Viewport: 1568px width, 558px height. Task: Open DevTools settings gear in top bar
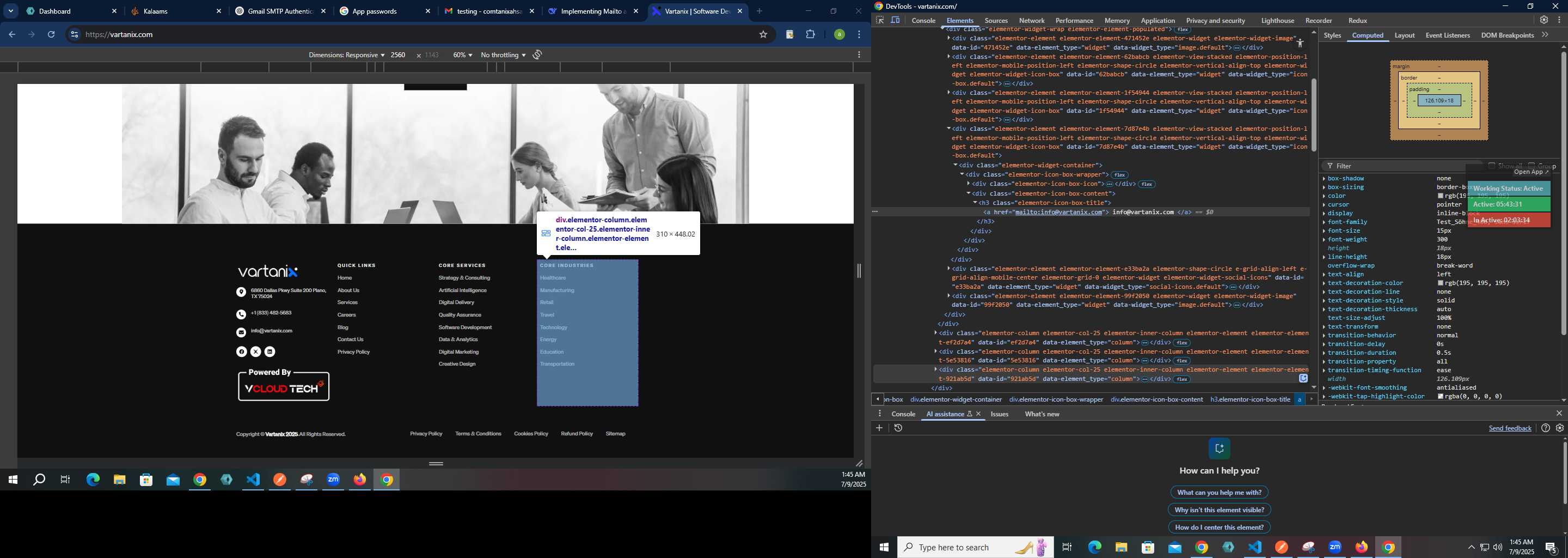(1543, 20)
